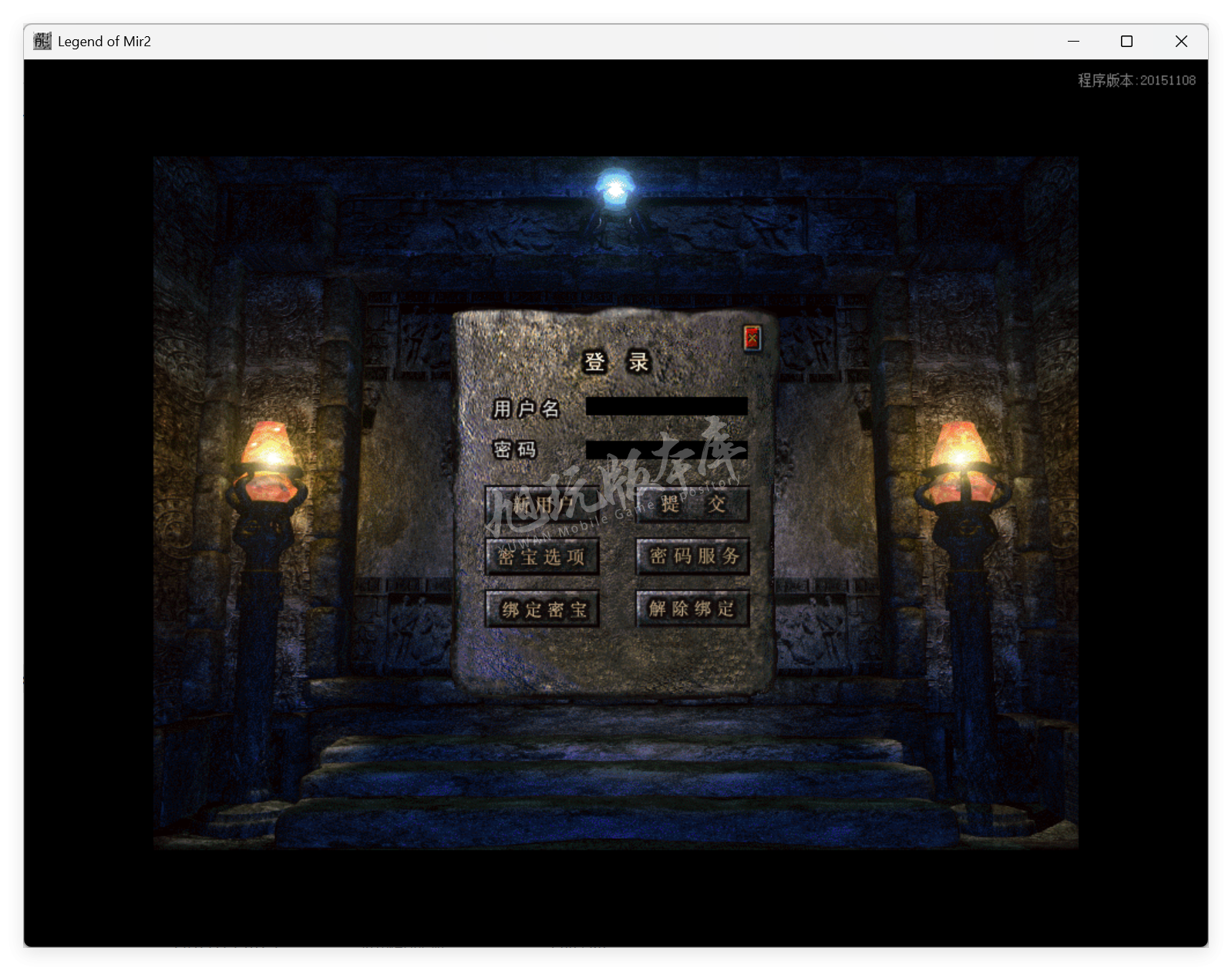Open the 密宝选项 options button
Screen dimensions: 1232x971
[x=542, y=556]
